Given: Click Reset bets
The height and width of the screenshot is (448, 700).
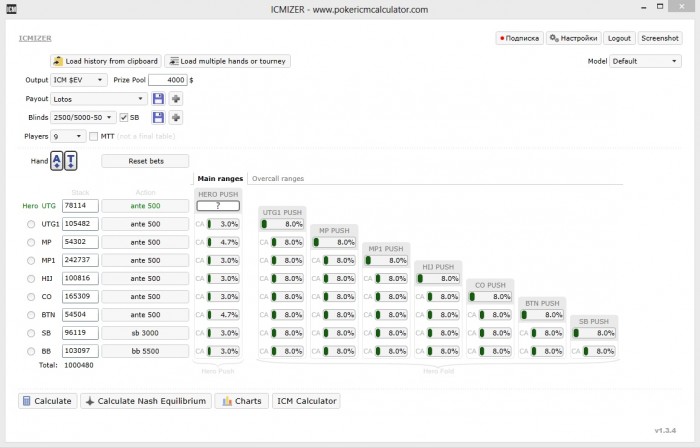Looking at the screenshot, I should tap(146, 161).
